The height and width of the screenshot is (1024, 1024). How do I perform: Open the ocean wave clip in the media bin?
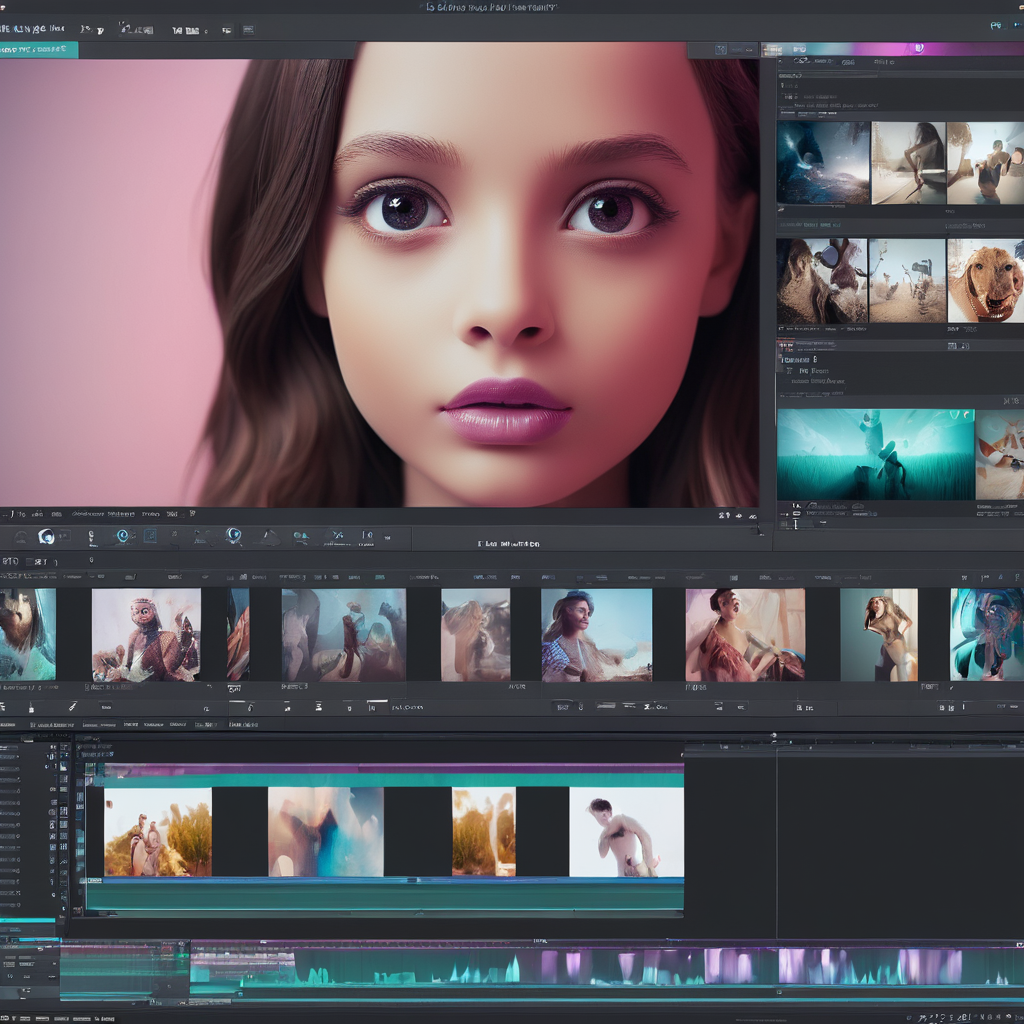[x=822, y=163]
